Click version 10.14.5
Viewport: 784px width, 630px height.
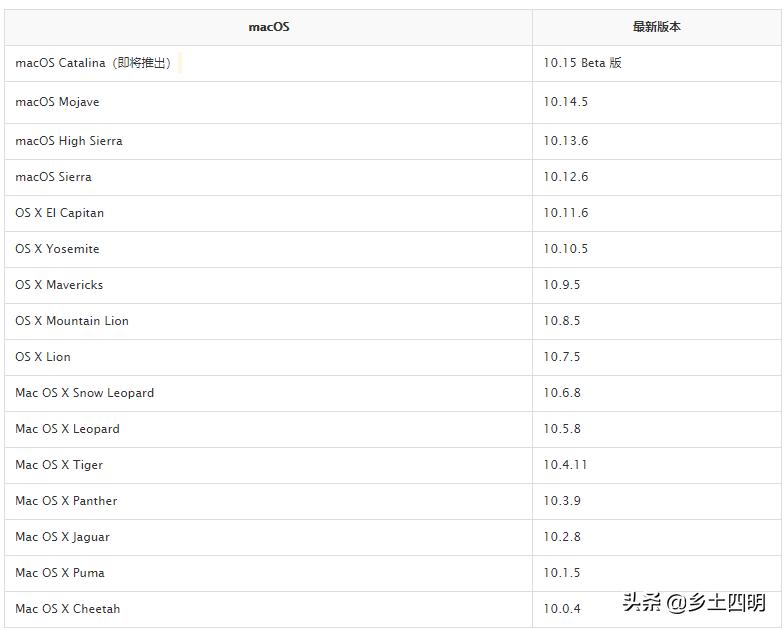[566, 102]
